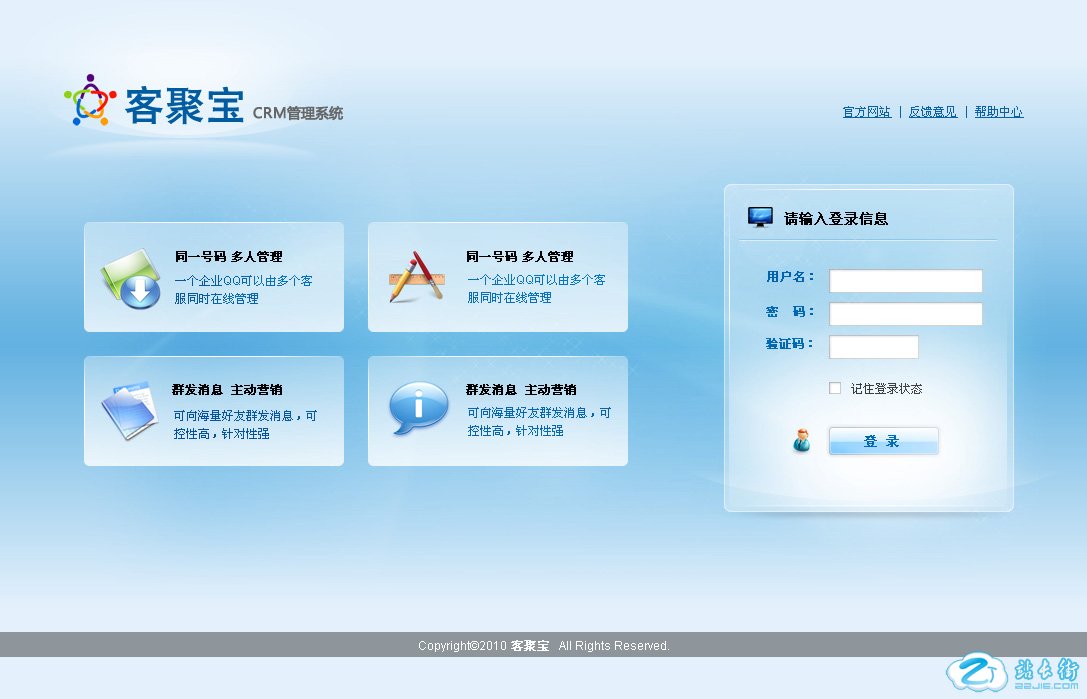Enable the 记住登录状态 checkbox
Image resolution: width=1087 pixels, height=699 pixels.
point(835,388)
